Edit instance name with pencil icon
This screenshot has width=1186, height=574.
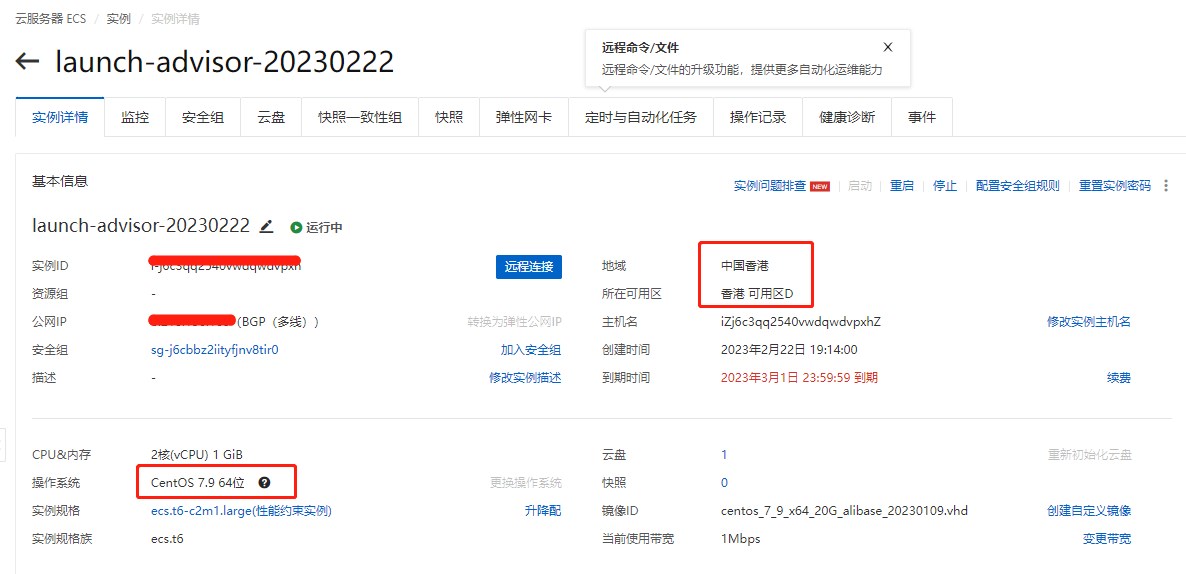pos(266,226)
